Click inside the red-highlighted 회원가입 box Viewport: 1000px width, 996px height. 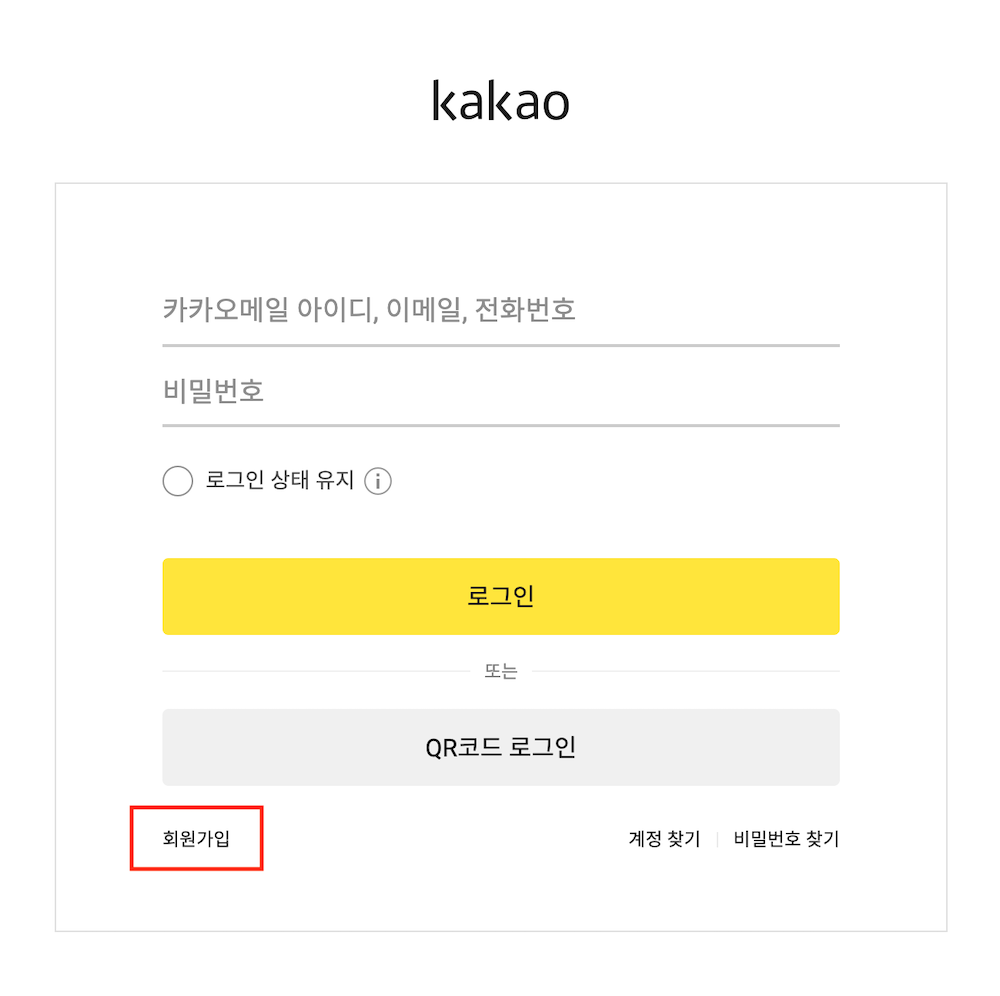[x=196, y=839]
